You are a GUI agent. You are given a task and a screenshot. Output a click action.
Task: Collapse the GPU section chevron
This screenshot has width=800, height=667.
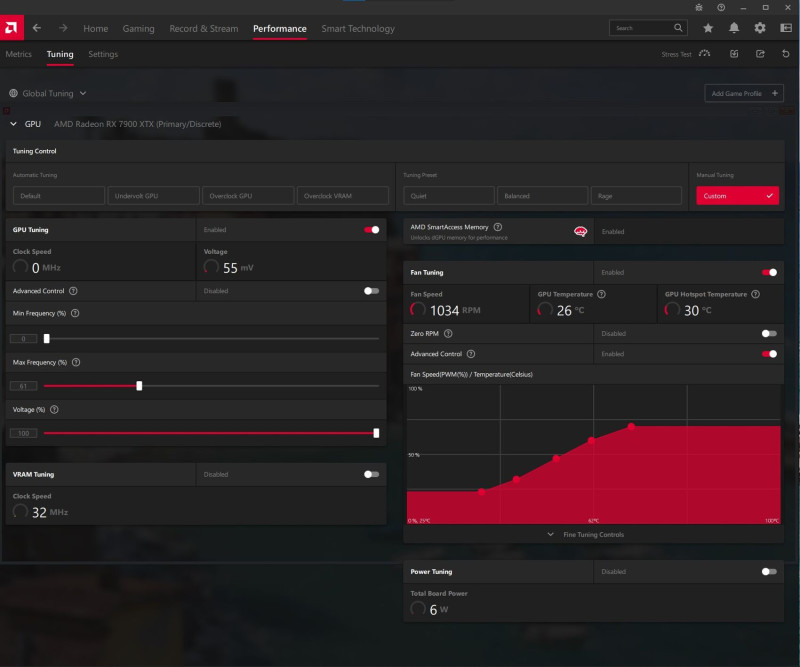point(13,124)
